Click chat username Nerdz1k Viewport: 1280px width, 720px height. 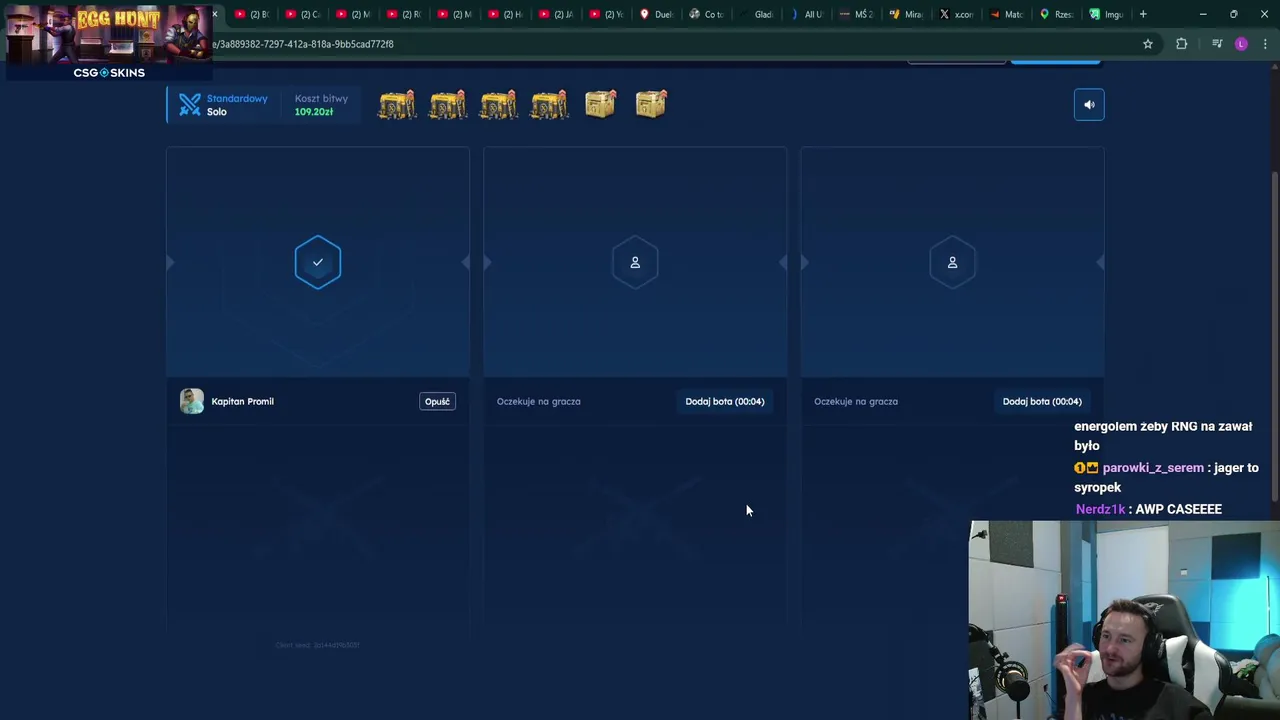[x=1100, y=509]
